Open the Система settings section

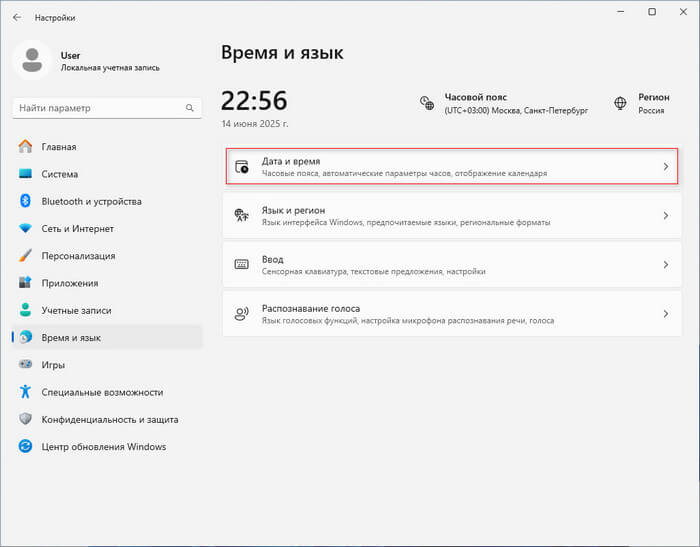click(x=60, y=174)
